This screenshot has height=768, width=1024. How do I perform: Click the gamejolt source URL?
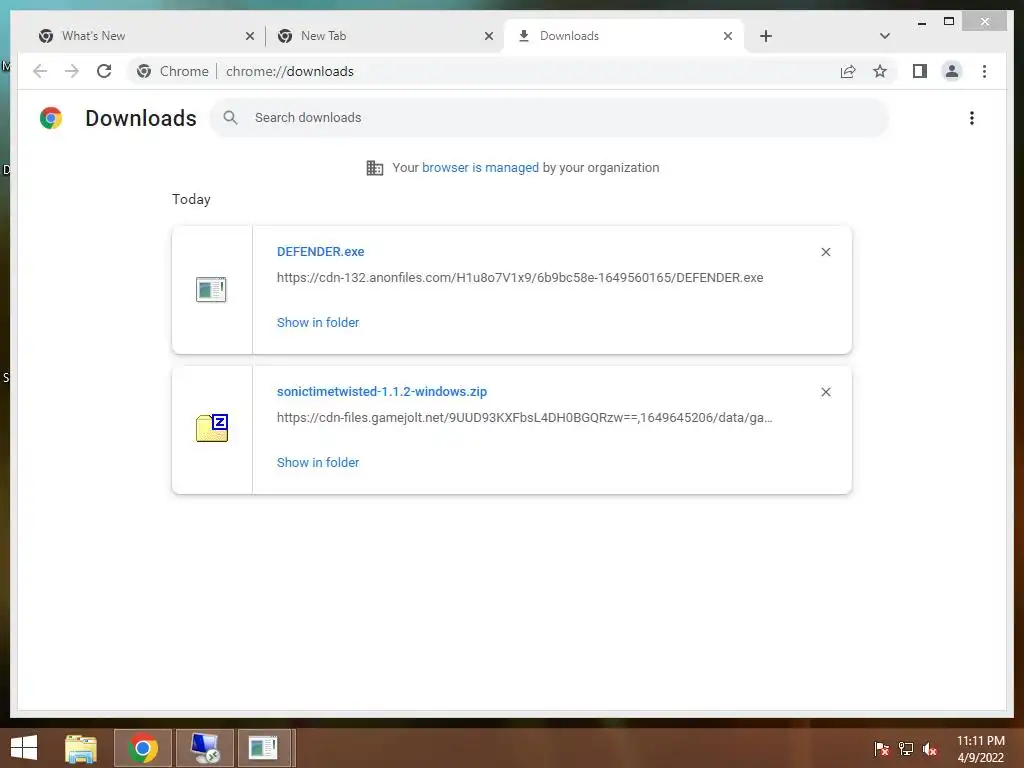point(524,417)
